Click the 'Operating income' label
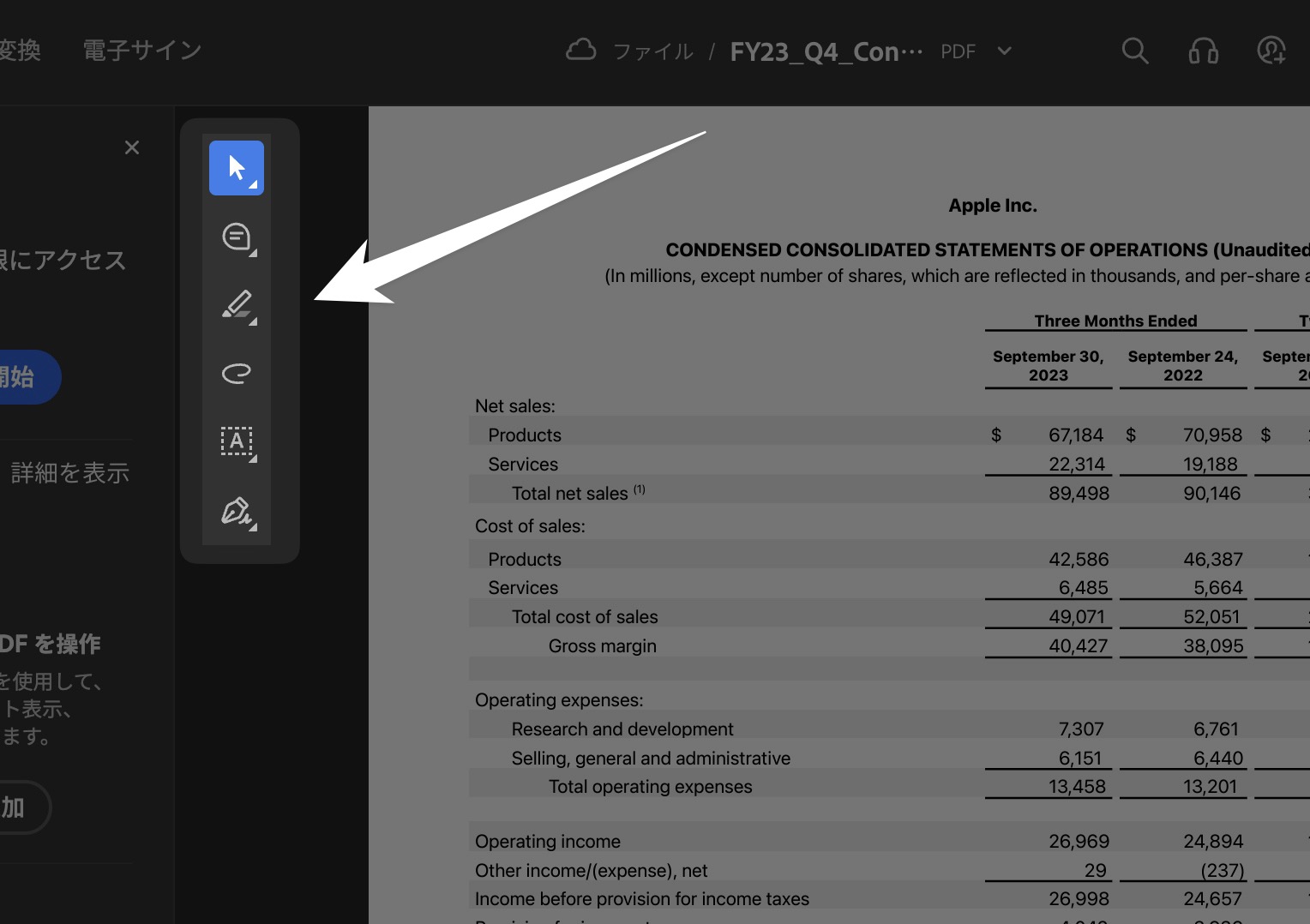1310x924 pixels. click(x=547, y=842)
